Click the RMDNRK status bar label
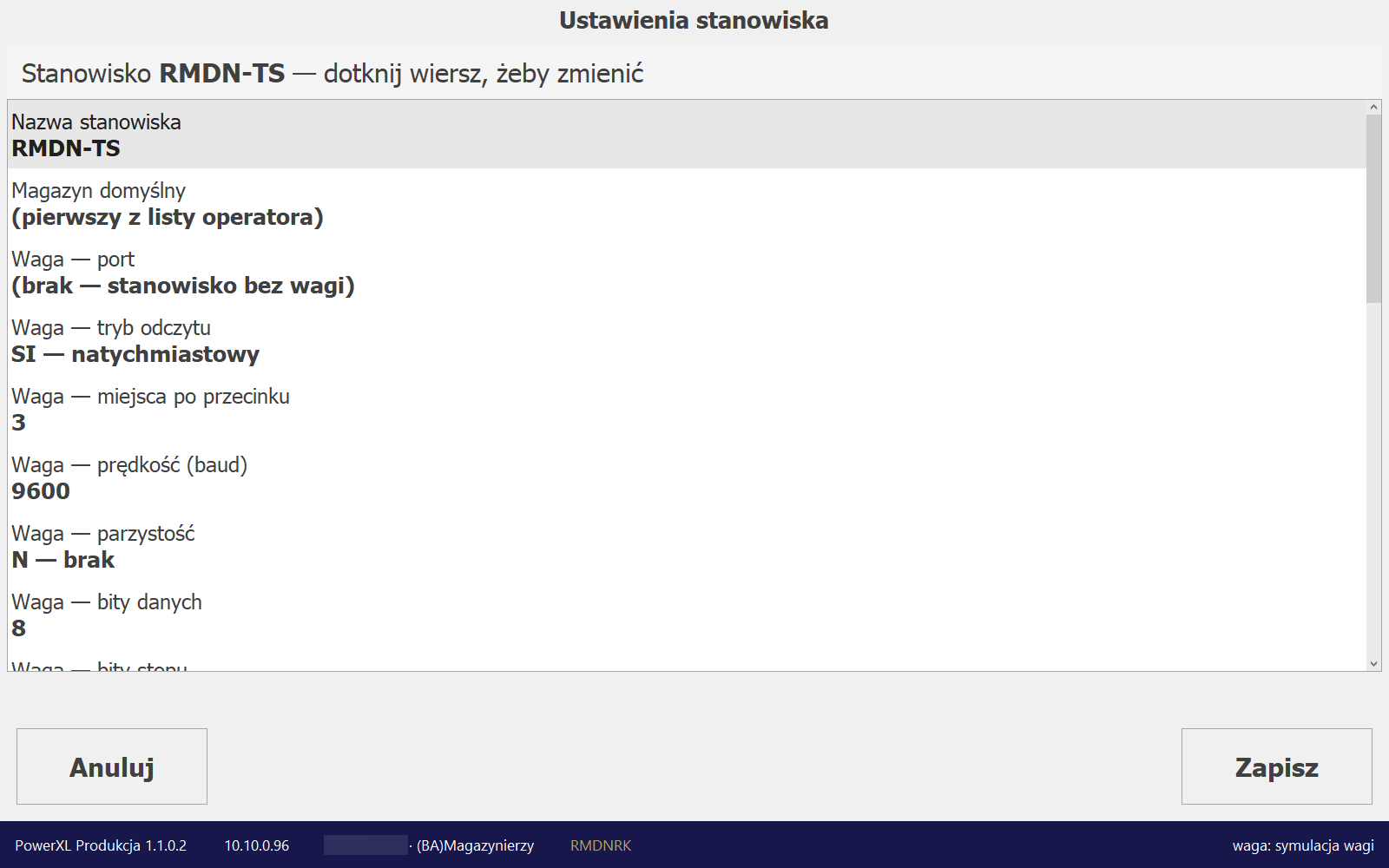 coord(601,845)
